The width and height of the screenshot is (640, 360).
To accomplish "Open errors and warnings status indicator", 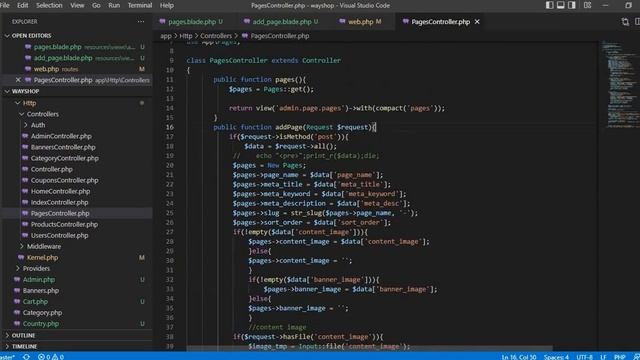I will [x=51, y=357].
